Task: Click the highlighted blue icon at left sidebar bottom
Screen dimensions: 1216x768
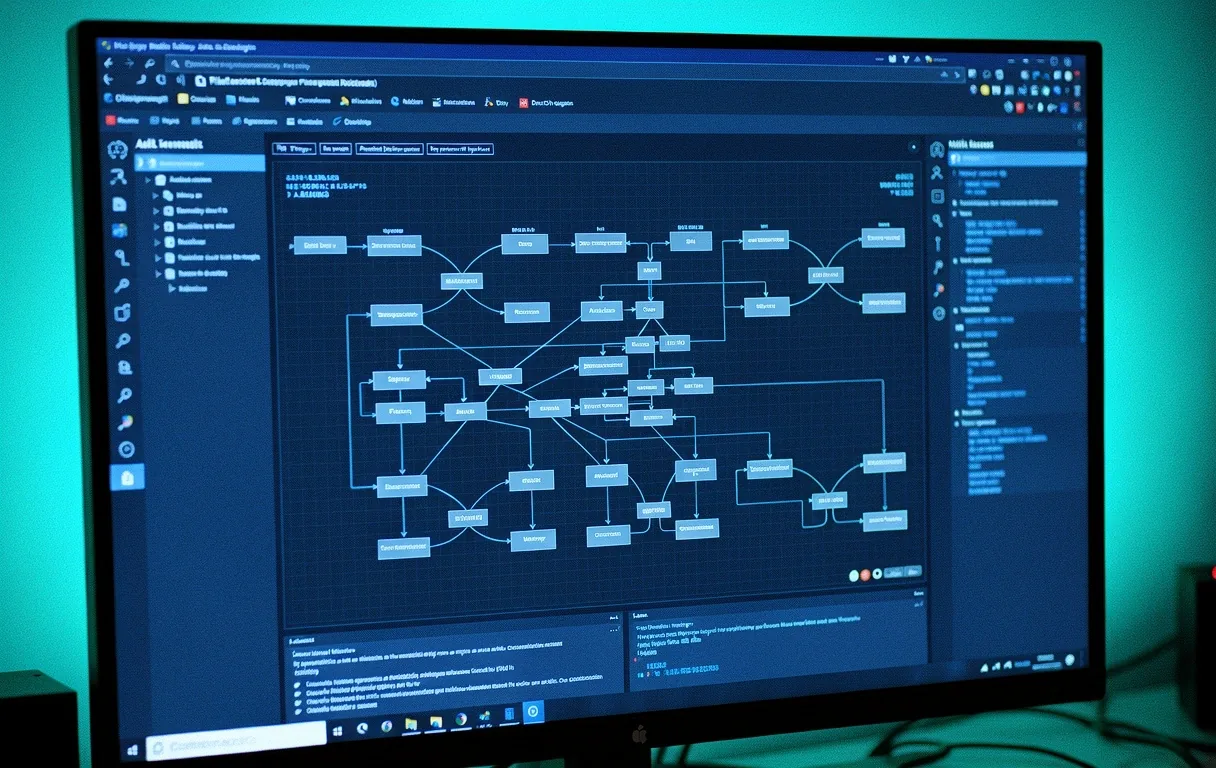Action: pyautogui.click(x=127, y=477)
